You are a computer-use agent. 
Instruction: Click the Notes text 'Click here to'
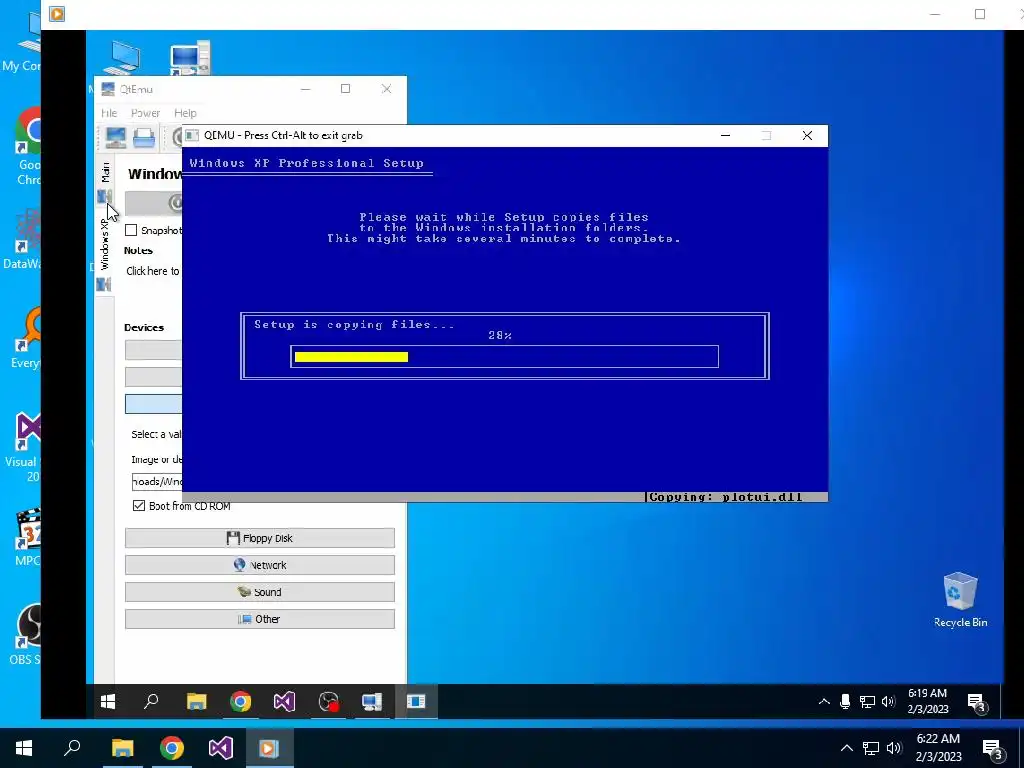click(153, 271)
